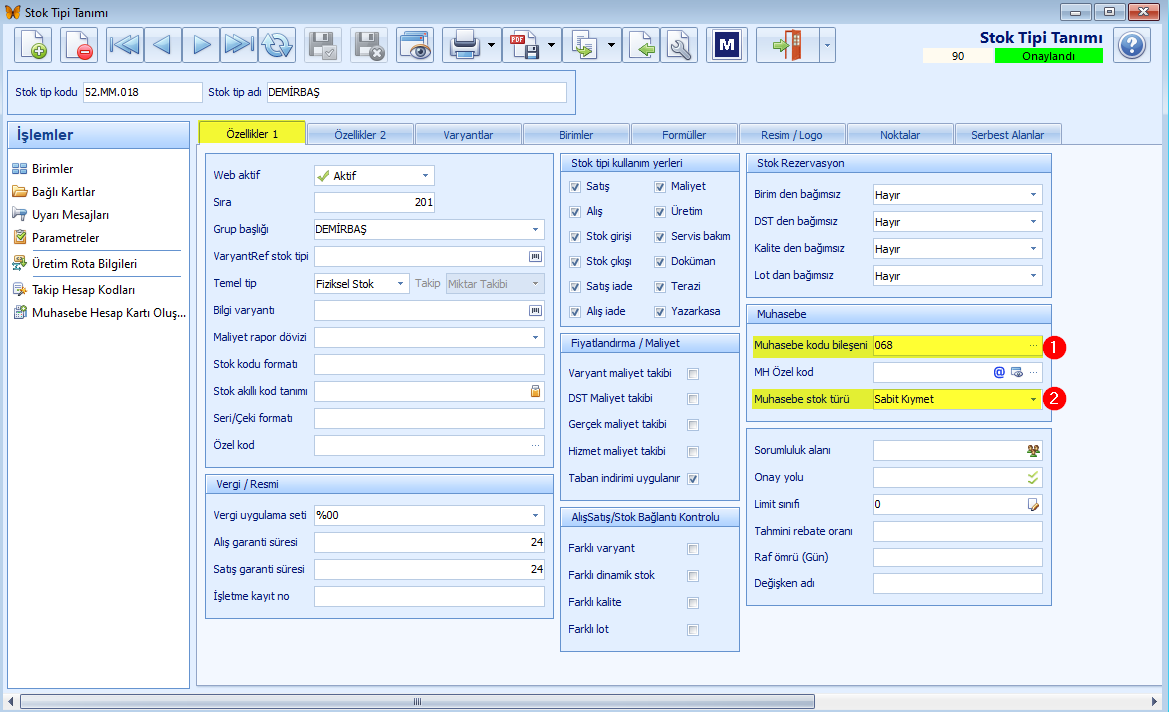Expand the Muhasebe stok türü dropdown
This screenshot has width=1169, height=712.
pyautogui.click(x=1033, y=400)
